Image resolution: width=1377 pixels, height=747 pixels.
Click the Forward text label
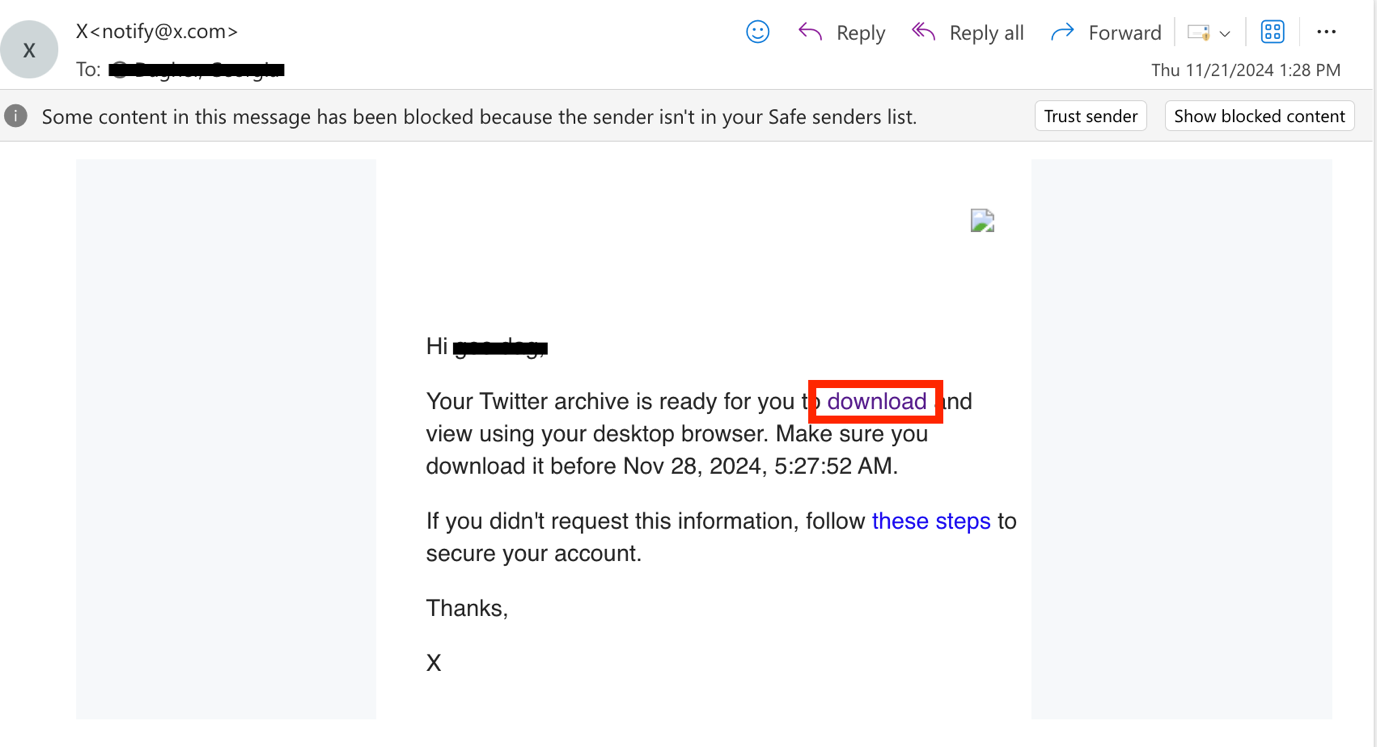click(1124, 33)
